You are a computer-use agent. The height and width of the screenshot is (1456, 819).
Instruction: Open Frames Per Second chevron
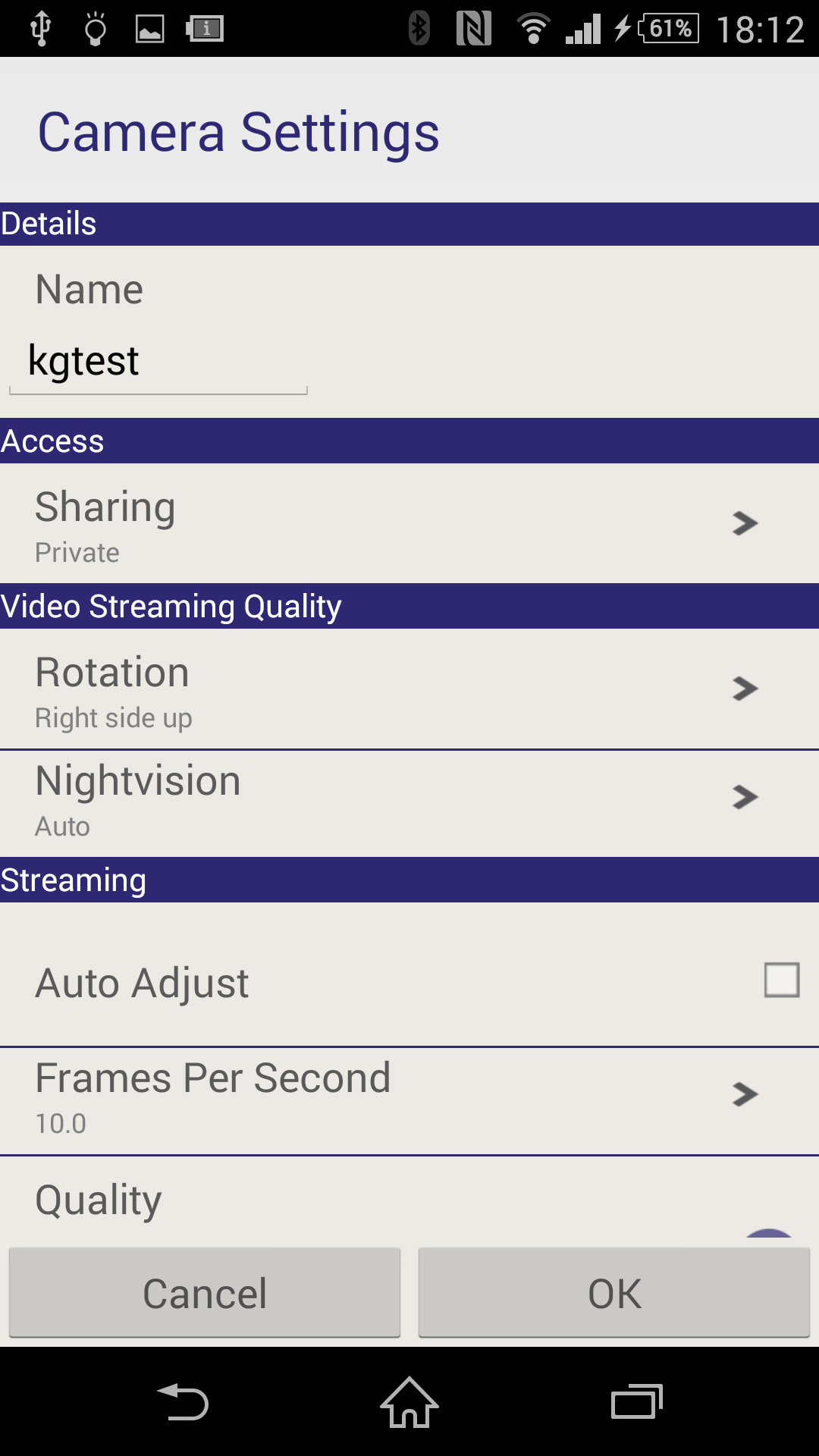pos(745,1094)
